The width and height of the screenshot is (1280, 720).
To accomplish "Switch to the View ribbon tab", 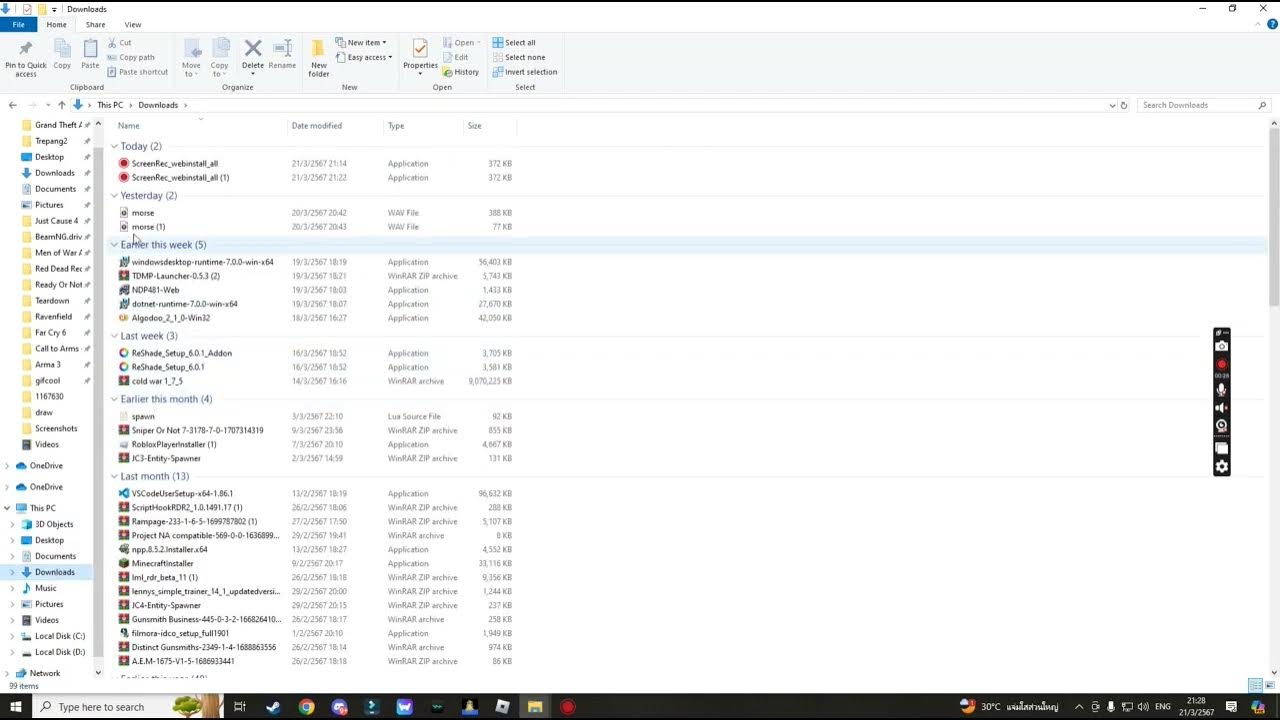I will pyautogui.click(x=133, y=24).
